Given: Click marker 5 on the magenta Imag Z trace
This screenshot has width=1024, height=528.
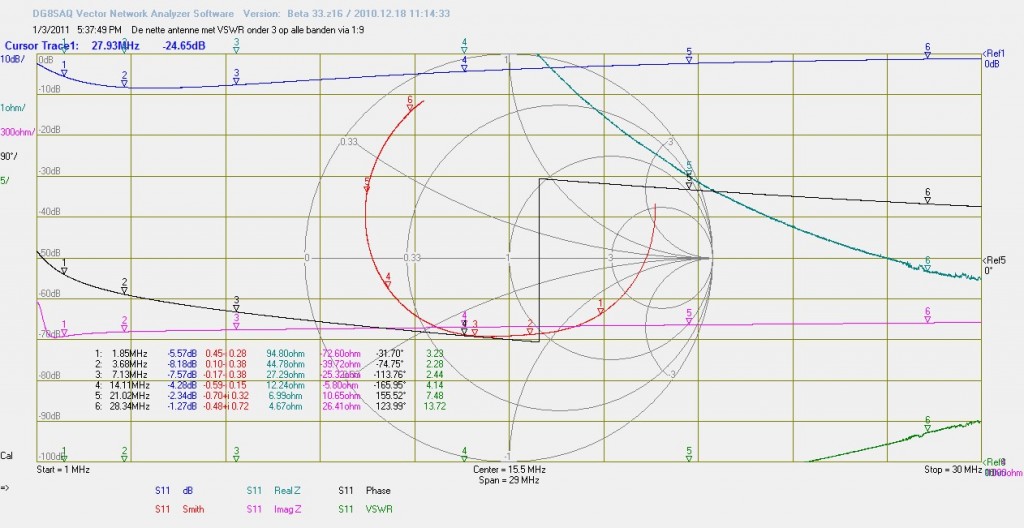Looking at the screenshot, I should pos(689,317).
